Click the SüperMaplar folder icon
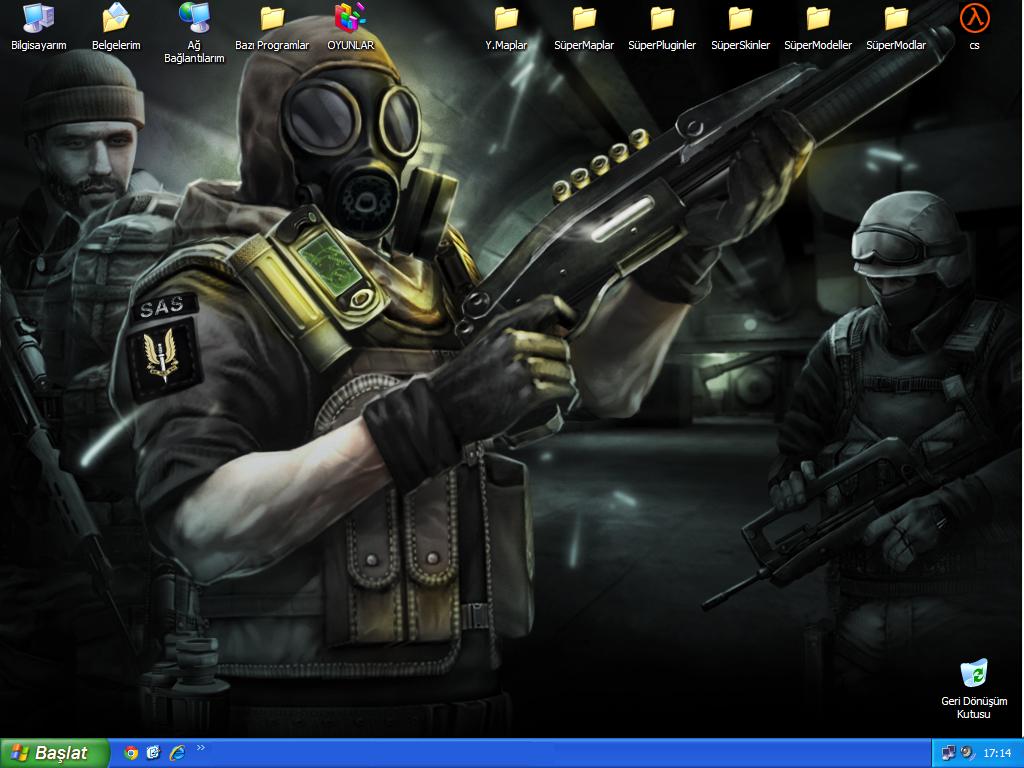 (584, 18)
